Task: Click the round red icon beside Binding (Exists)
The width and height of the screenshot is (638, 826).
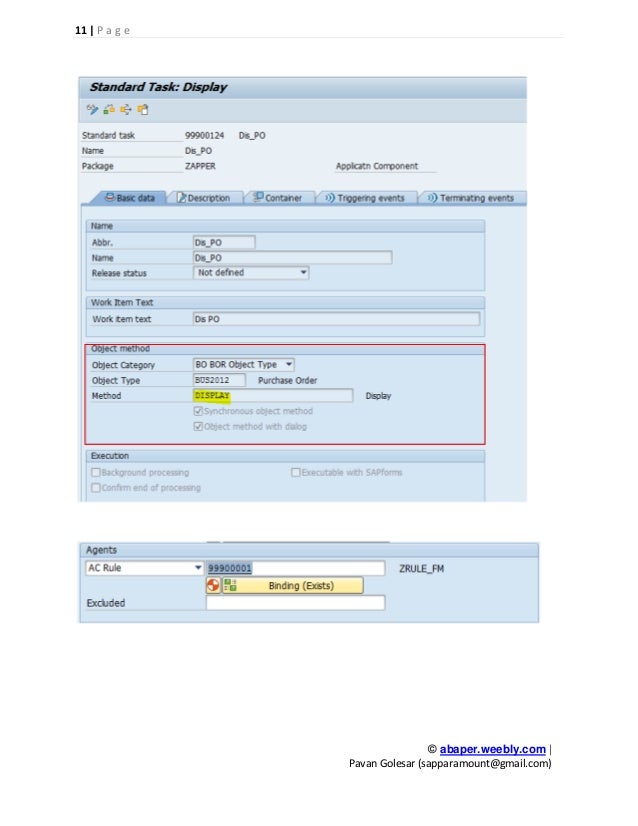Action: (213, 585)
